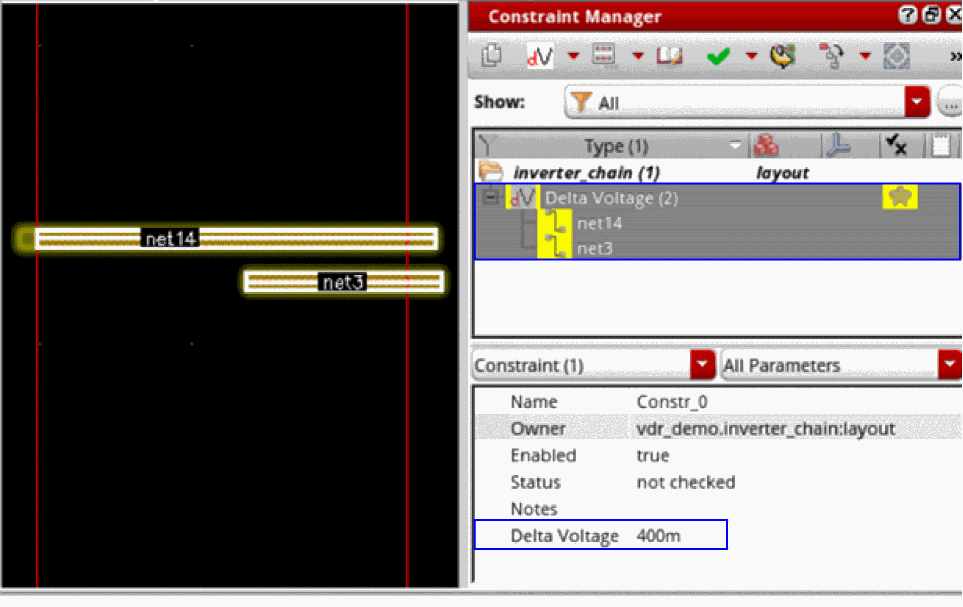Image resolution: width=963 pixels, height=607 pixels.
Task: Click the search constraints icon
Action: [782, 56]
